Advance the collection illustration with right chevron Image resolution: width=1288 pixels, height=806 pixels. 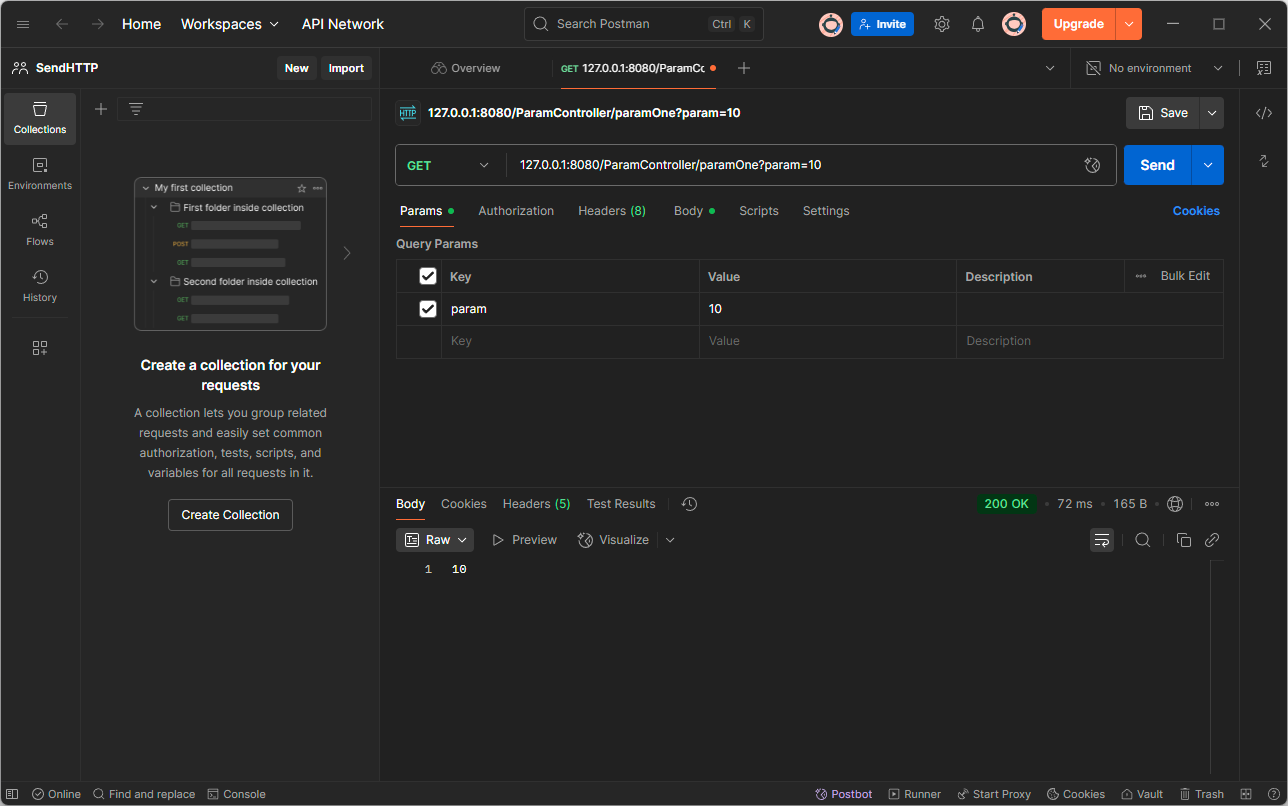(347, 253)
